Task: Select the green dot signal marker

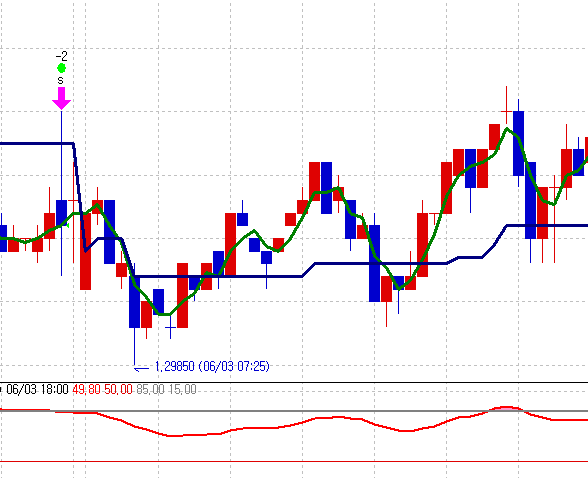Action: [62, 68]
